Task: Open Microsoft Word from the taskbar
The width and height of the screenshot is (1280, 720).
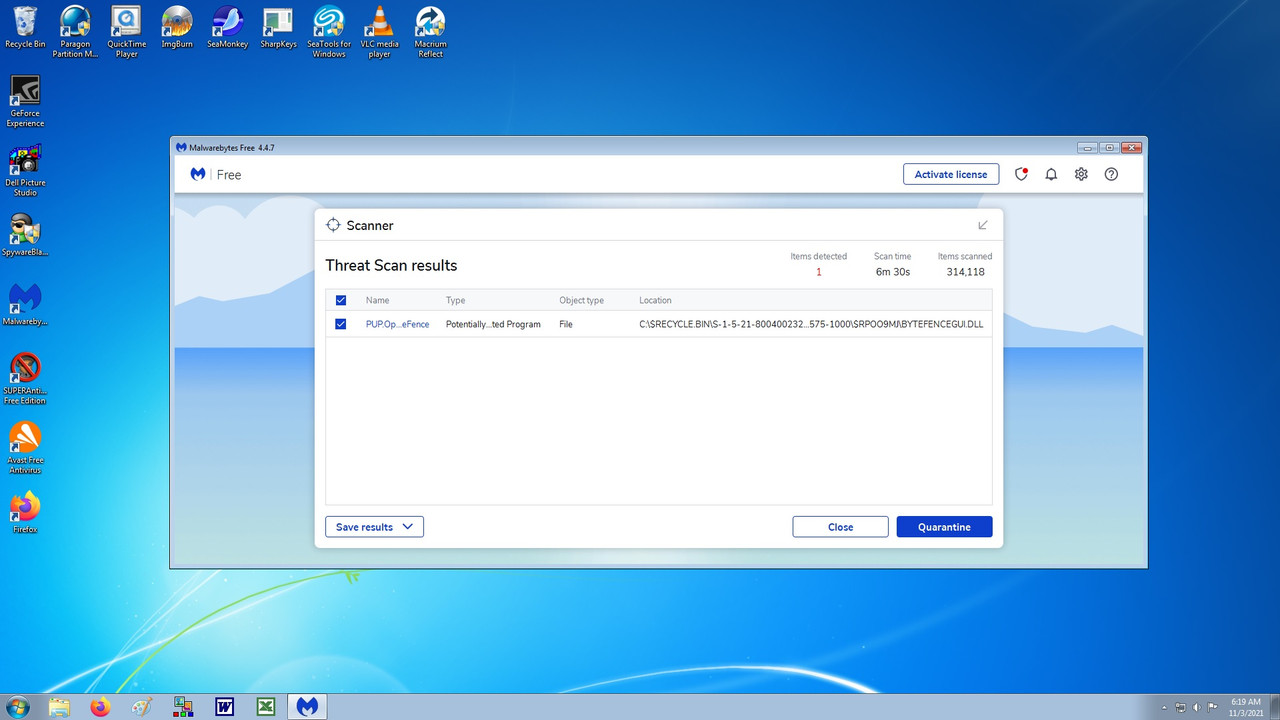Action: tap(225, 707)
